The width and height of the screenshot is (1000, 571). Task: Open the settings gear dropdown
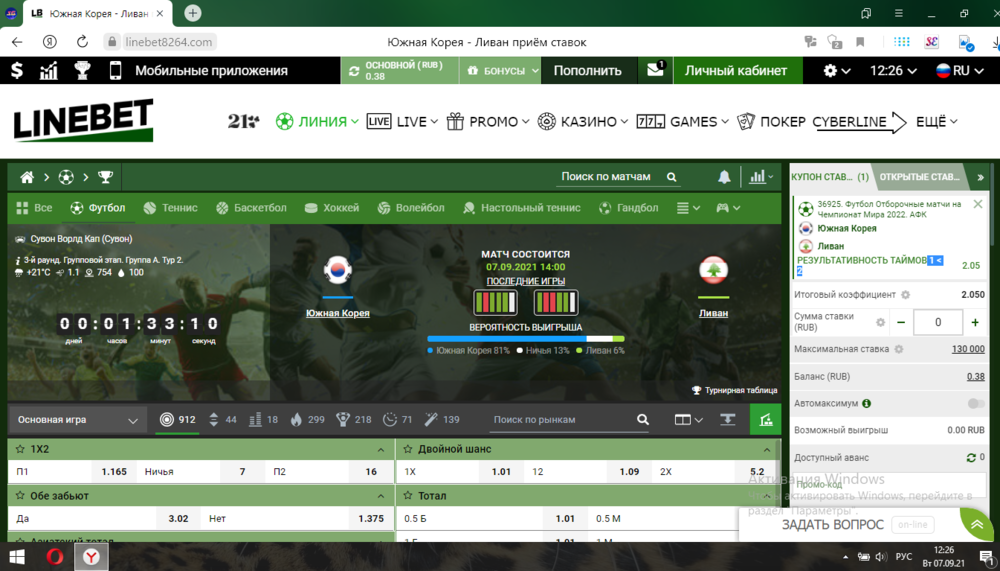tap(836, 70)
